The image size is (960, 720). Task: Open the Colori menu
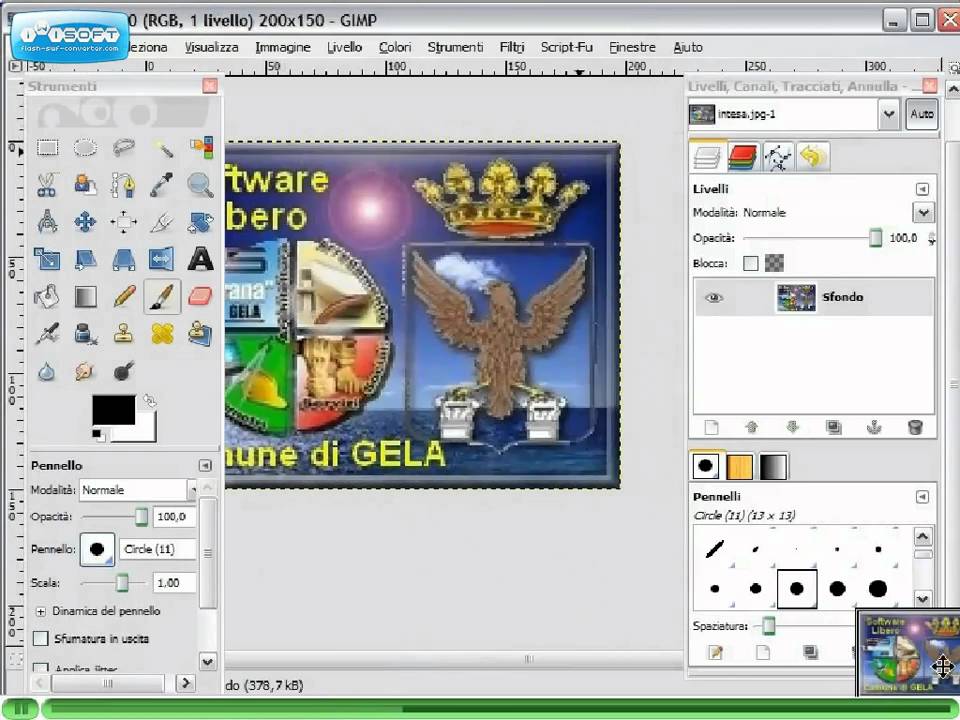pyautogui.click(x=395, y=47)
